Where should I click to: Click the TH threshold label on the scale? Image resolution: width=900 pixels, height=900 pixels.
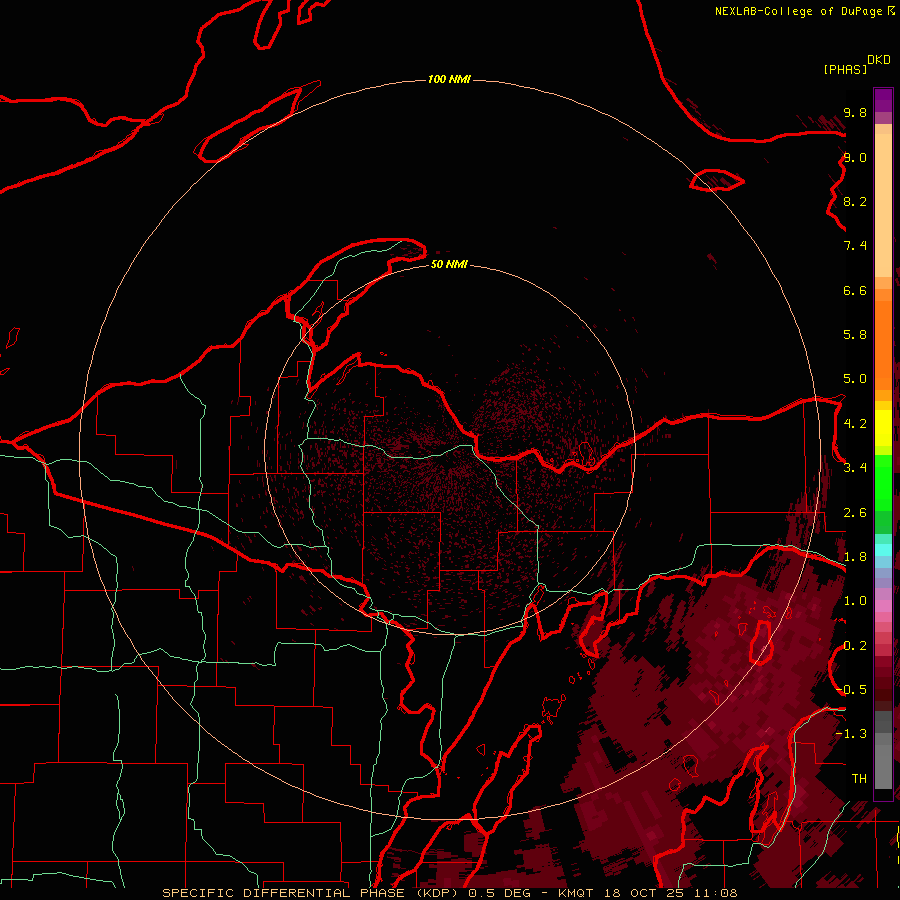click(x=859, y=779)
